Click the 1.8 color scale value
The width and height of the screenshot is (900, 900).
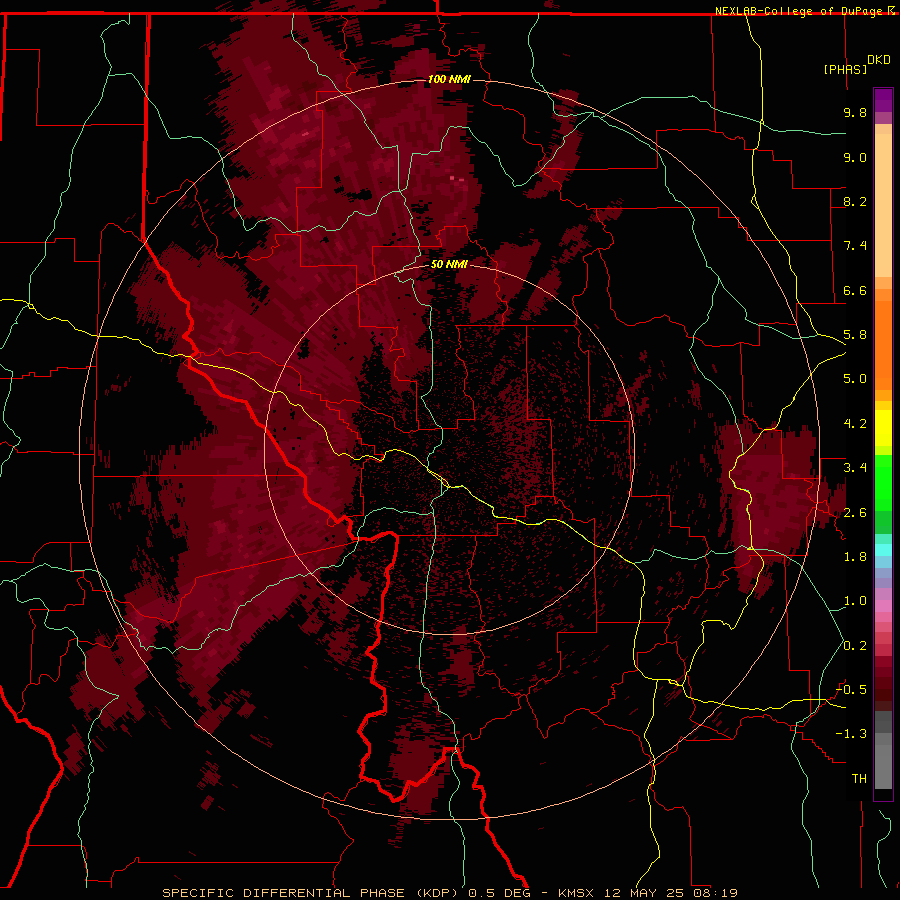pyautogui.click(x=855, y=557)
